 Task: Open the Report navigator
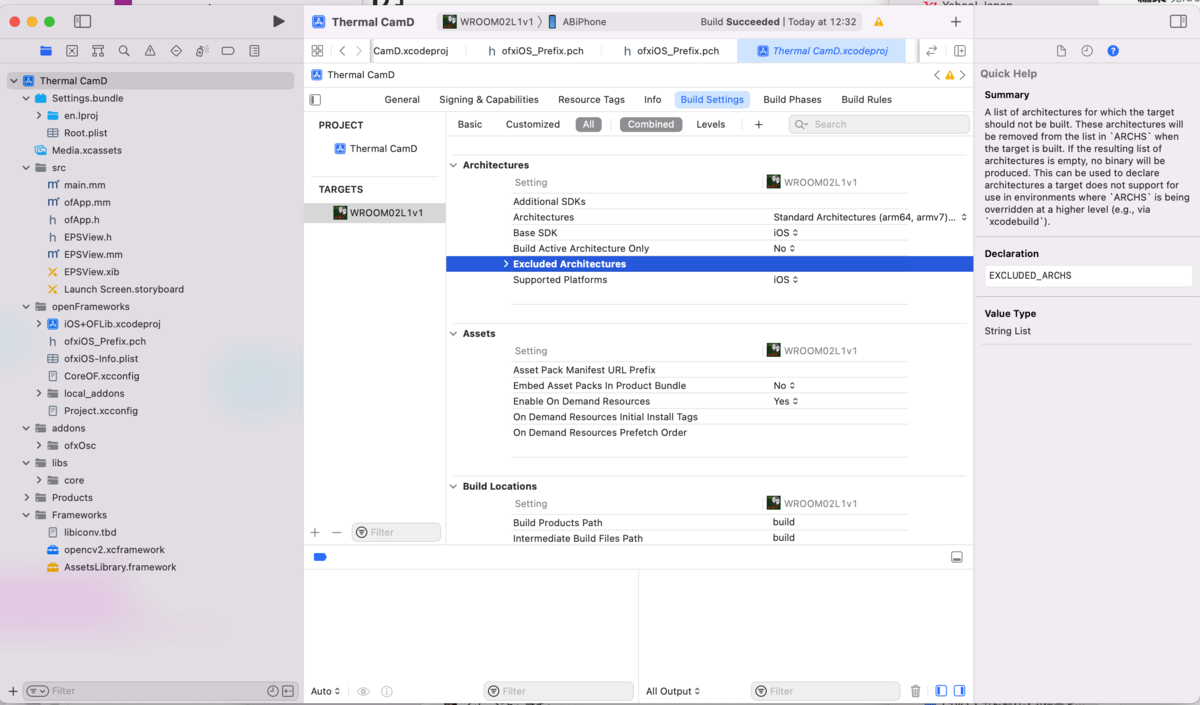point(254,51)
